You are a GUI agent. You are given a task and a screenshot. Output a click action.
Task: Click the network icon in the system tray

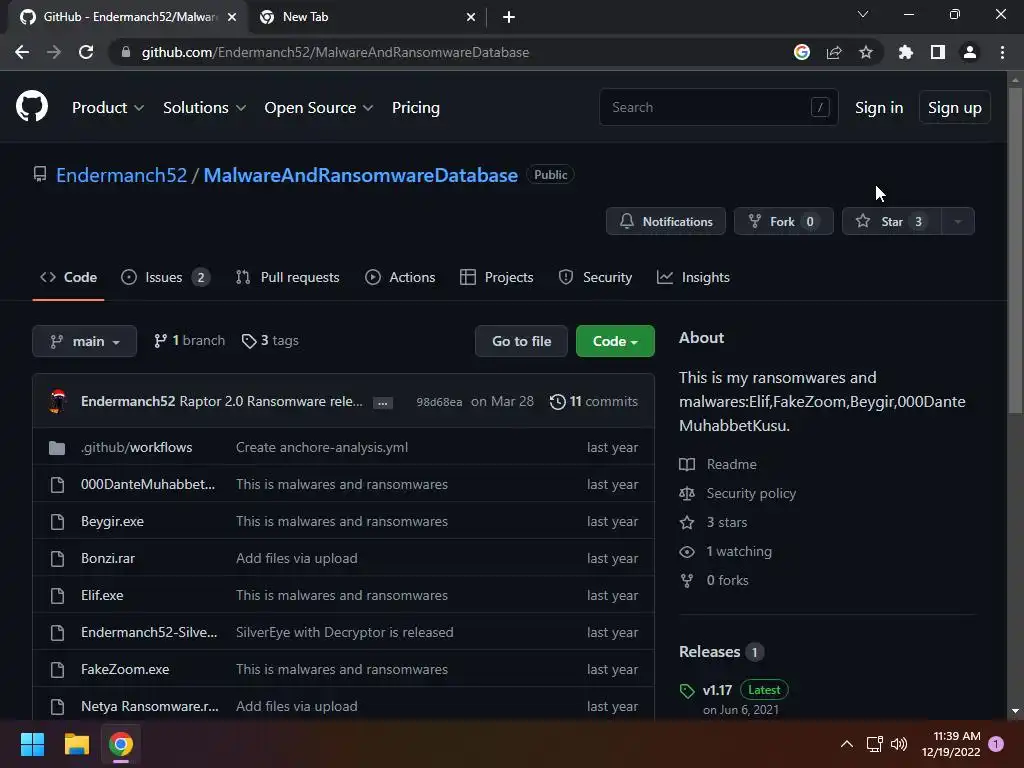tap(874, 744)
